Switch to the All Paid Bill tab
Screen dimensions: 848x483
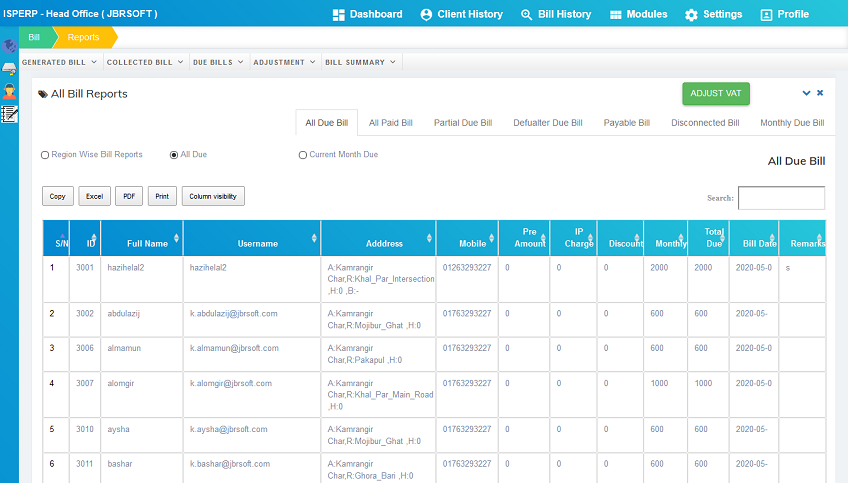pos(390,123)
